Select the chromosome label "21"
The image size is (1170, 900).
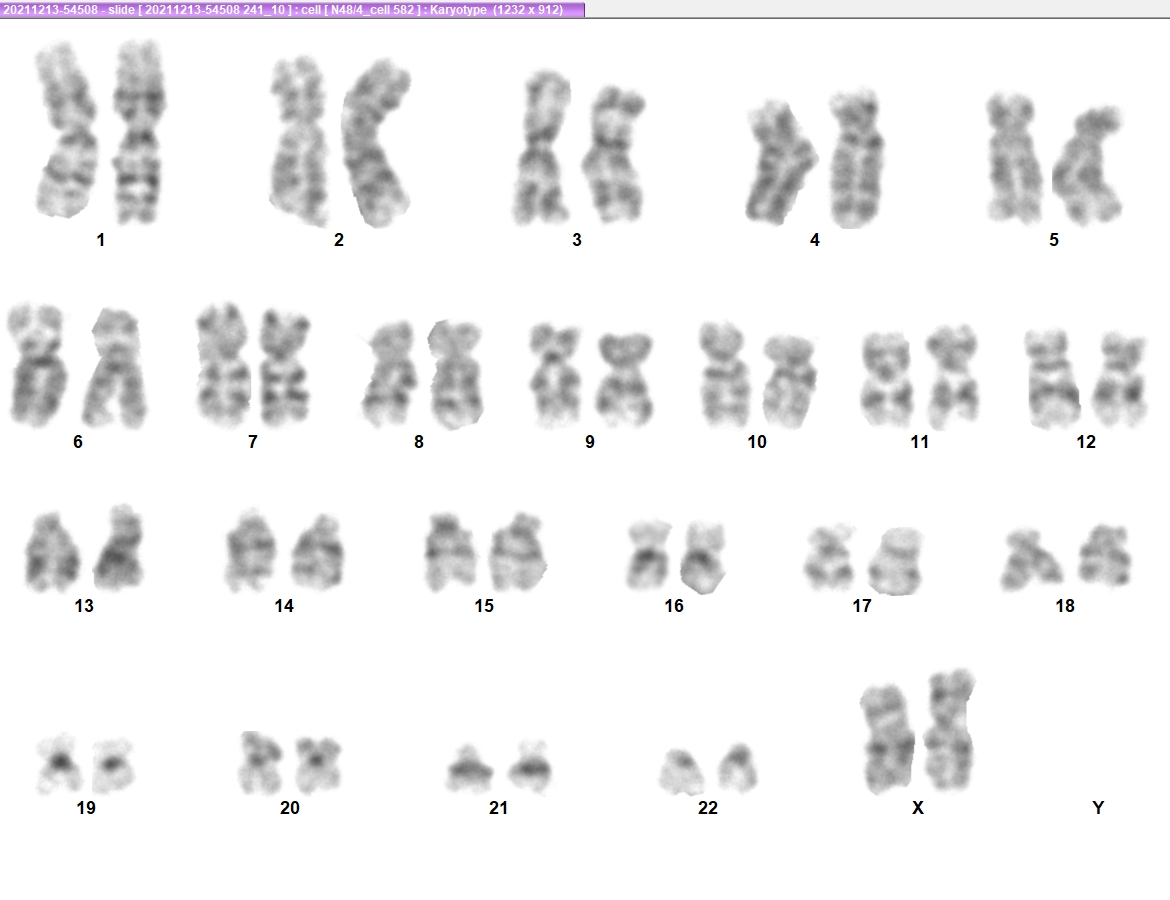click(498, 808)
